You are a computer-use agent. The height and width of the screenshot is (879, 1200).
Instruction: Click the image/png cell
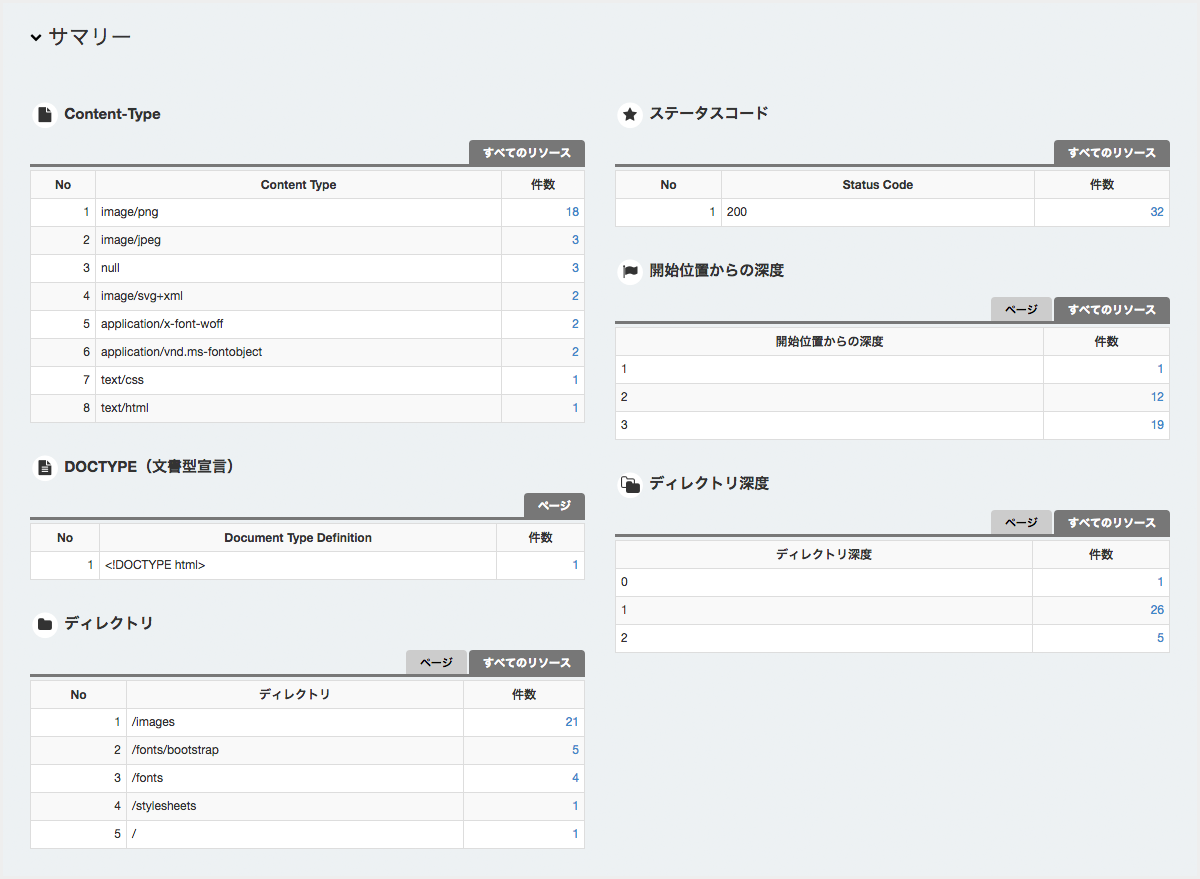point(298,212)
